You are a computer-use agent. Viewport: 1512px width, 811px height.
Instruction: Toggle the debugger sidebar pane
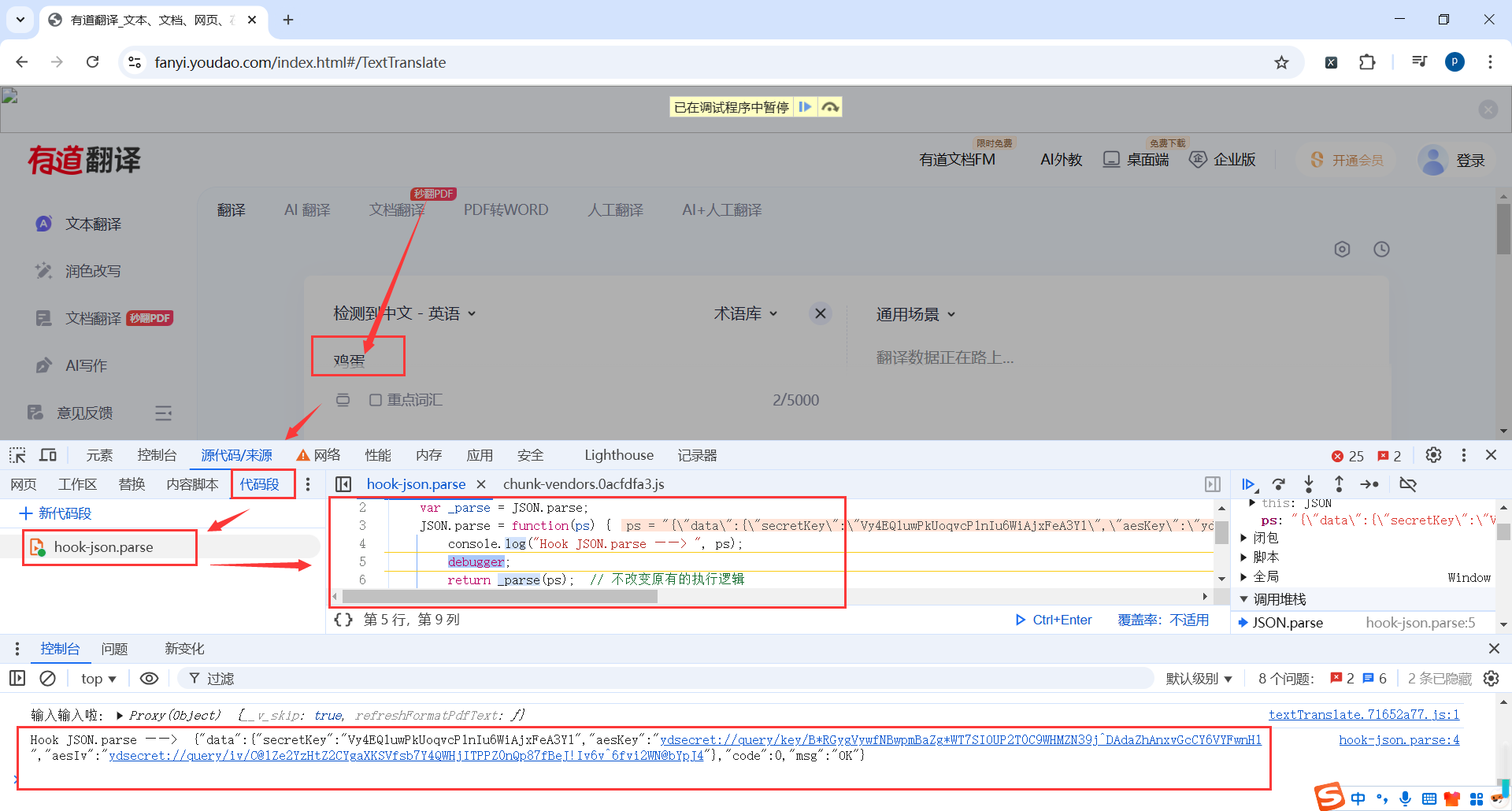pos(1213,484)
